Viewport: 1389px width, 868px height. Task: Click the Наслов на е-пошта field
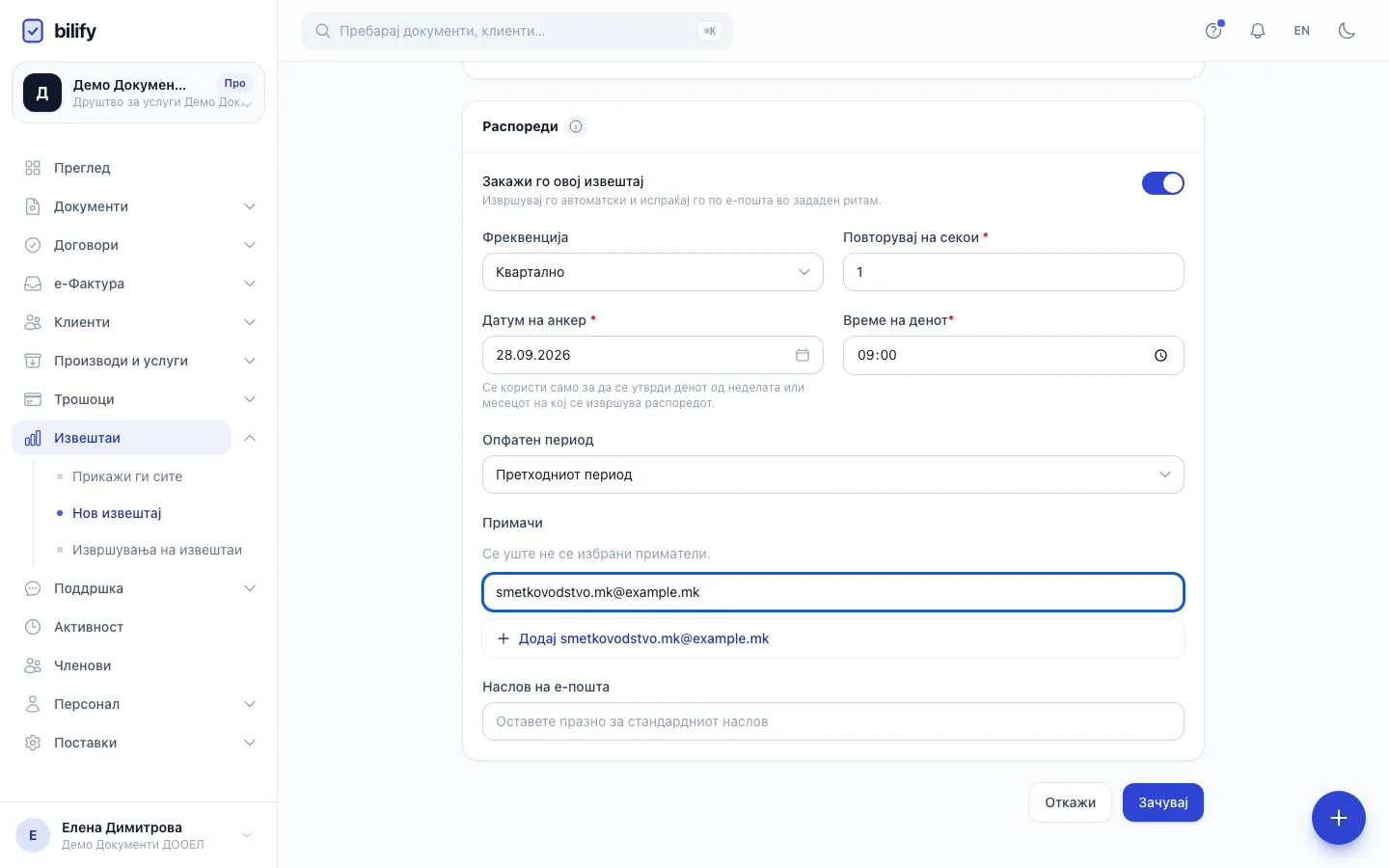832,721
